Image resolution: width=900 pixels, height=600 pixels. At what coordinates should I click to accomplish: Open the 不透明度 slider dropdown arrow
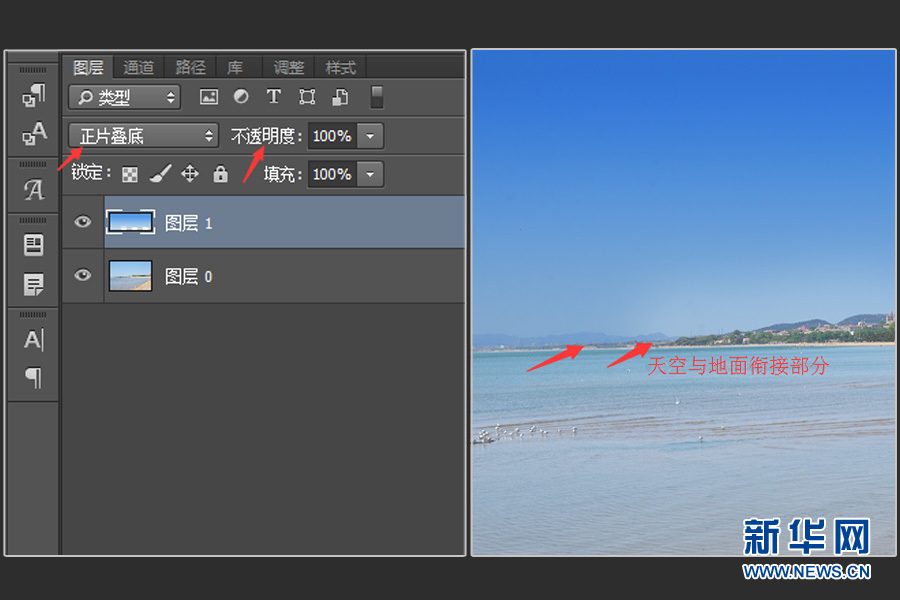370,136
